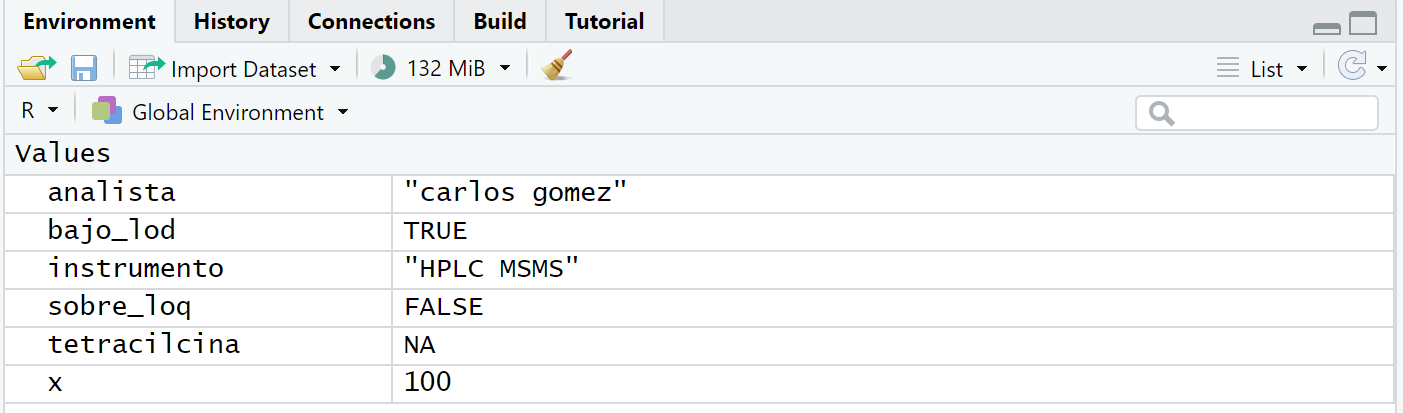Open the refresh options dropdown arrow
1403x413 pixels.
coord(1382,69)
